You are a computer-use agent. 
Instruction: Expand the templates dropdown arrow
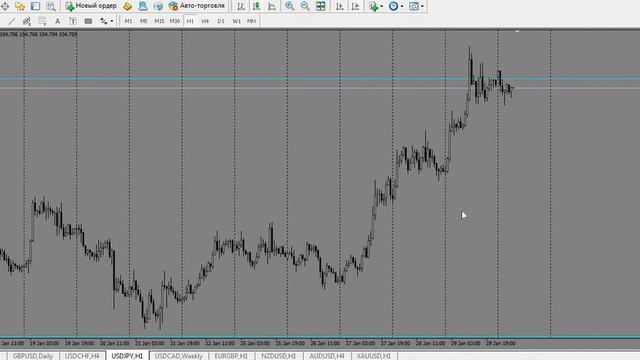(x=422, y=6)
